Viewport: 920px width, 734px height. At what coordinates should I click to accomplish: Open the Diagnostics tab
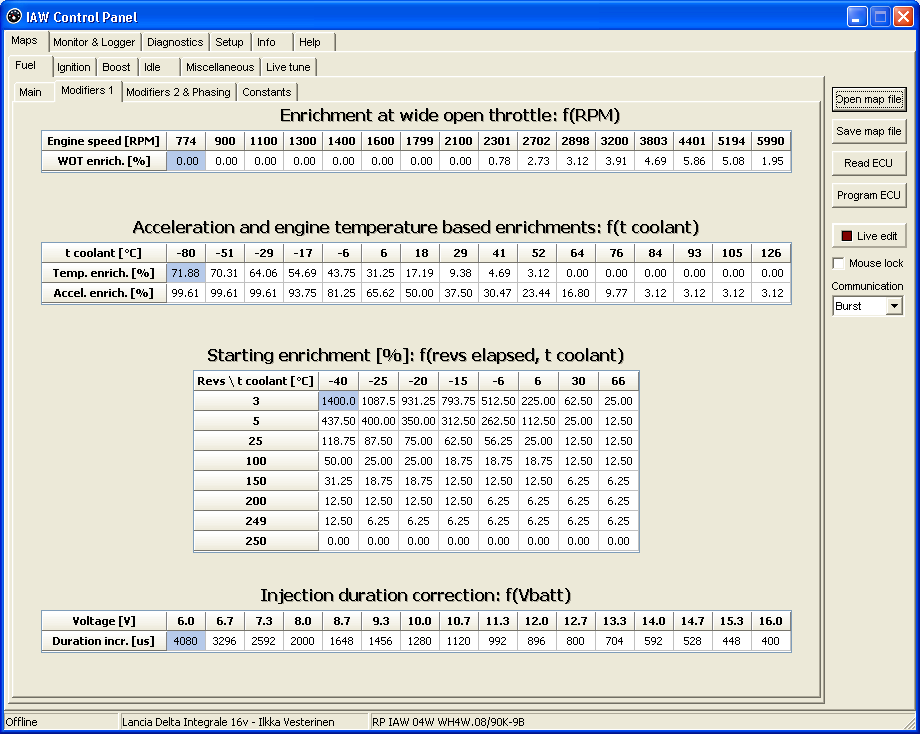(x=175, y=42)
